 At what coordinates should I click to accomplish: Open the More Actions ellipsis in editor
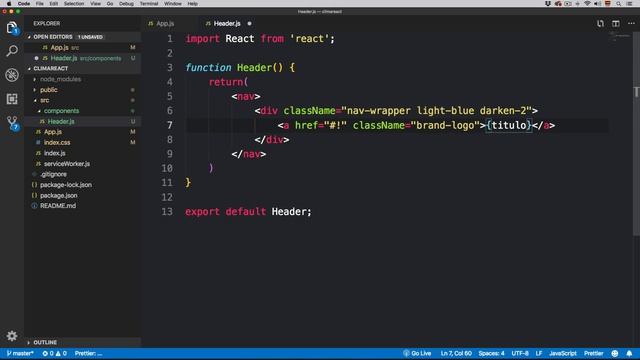[x=631, y=24]
